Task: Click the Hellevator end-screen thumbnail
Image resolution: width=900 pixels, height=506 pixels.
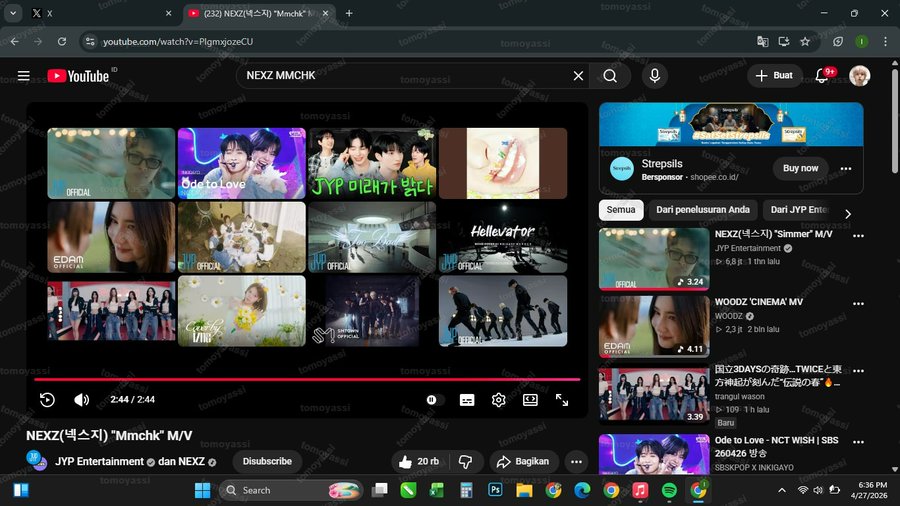Action: coord(503,238)
